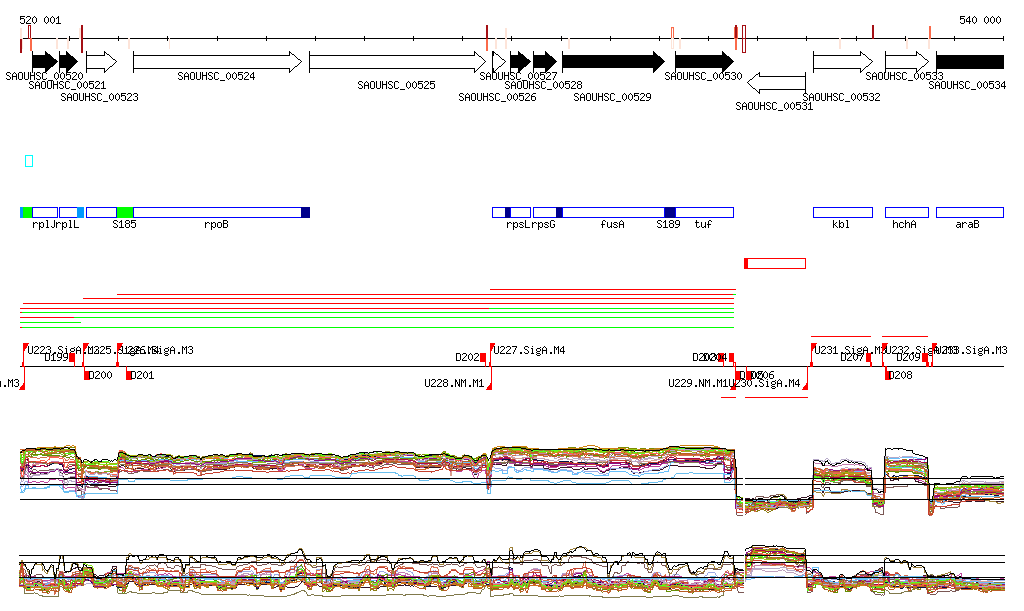Select the U228.NM.M1 marker label
The width and height of the screenshot is (1024, 611).
[454, 383]
